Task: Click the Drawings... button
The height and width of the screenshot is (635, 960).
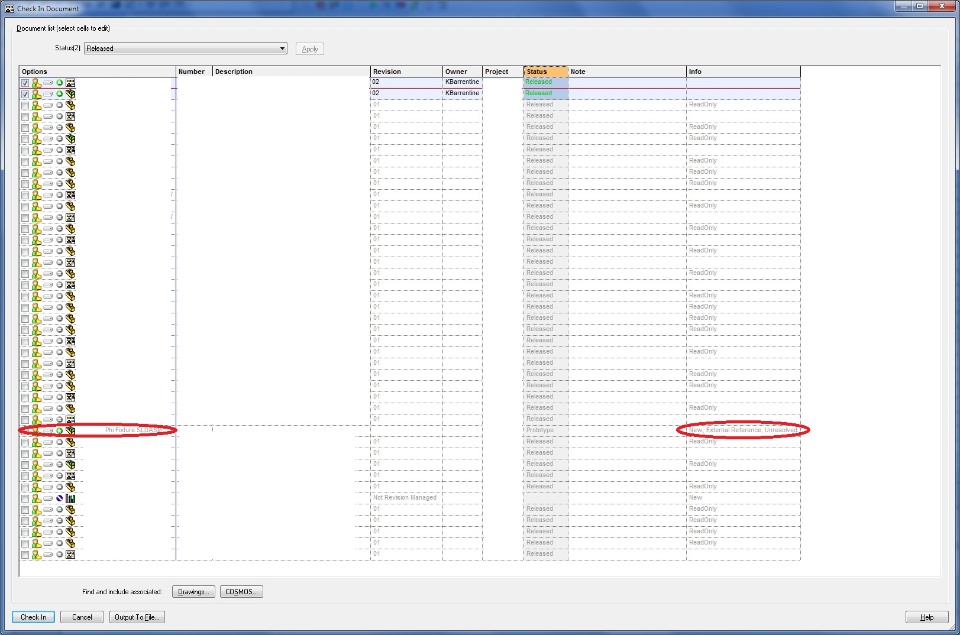Action: click(193, 592)
